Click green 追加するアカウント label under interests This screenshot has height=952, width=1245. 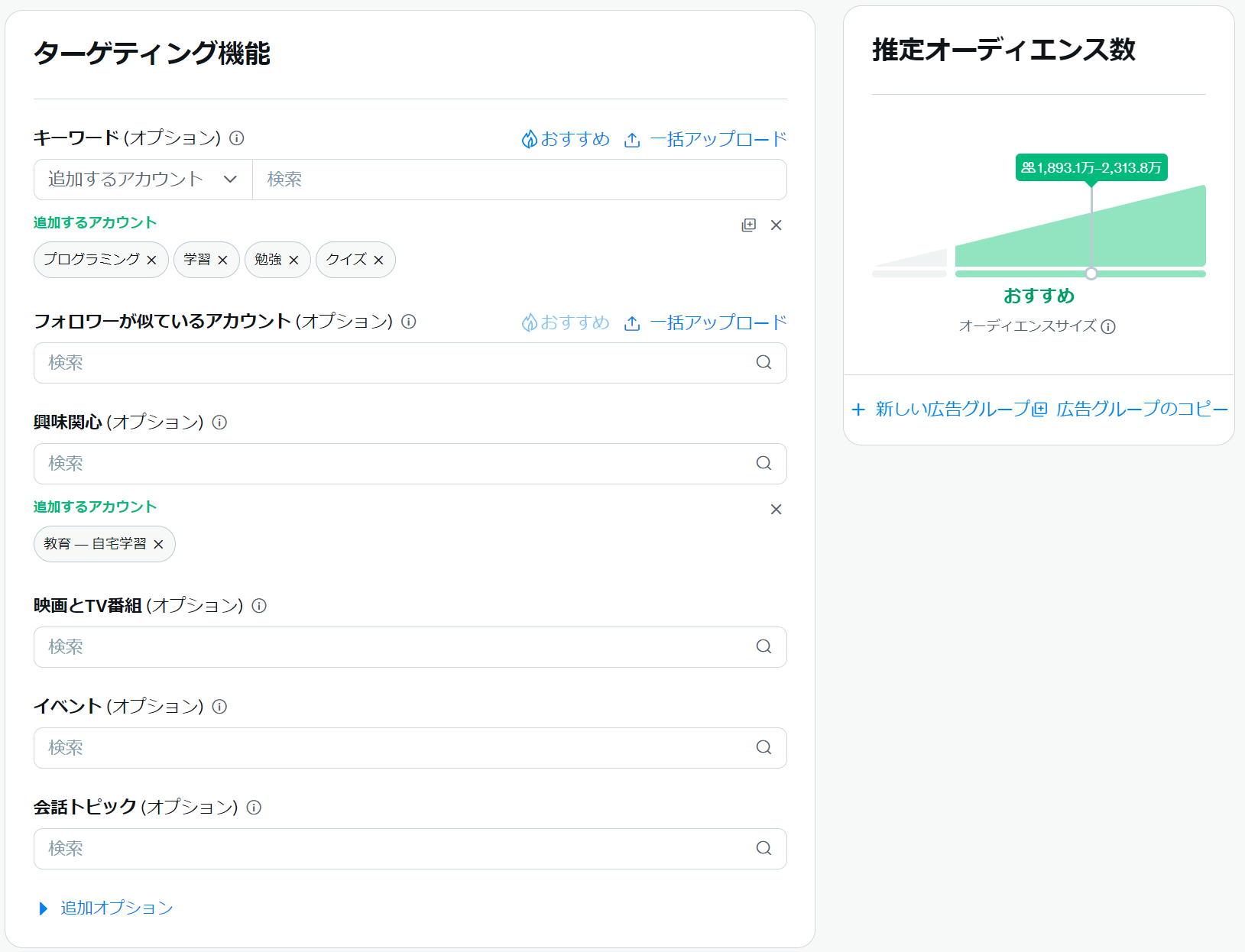[x=95, y=507]
